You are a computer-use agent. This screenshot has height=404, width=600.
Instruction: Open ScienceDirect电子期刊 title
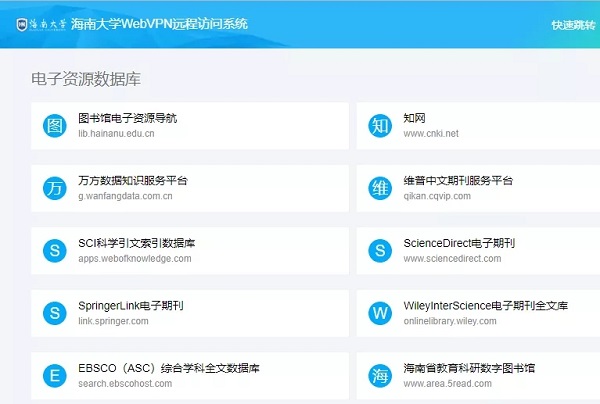point(459,243)
